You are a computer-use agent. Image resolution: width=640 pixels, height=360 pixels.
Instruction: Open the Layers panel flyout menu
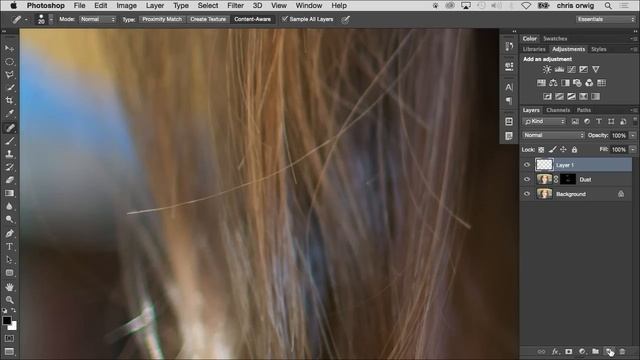tap(634, 110)
